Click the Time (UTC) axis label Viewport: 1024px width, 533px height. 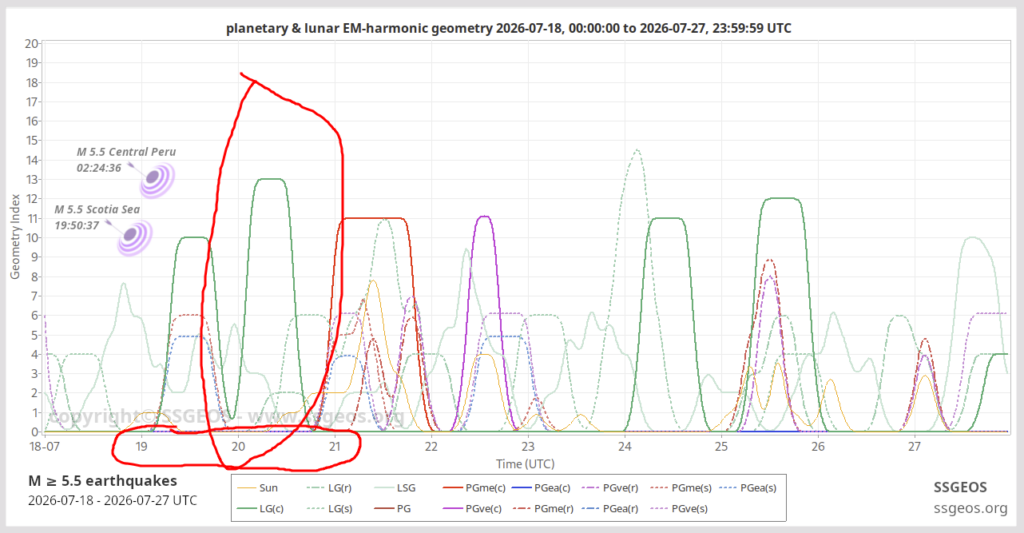coord(525,464)
